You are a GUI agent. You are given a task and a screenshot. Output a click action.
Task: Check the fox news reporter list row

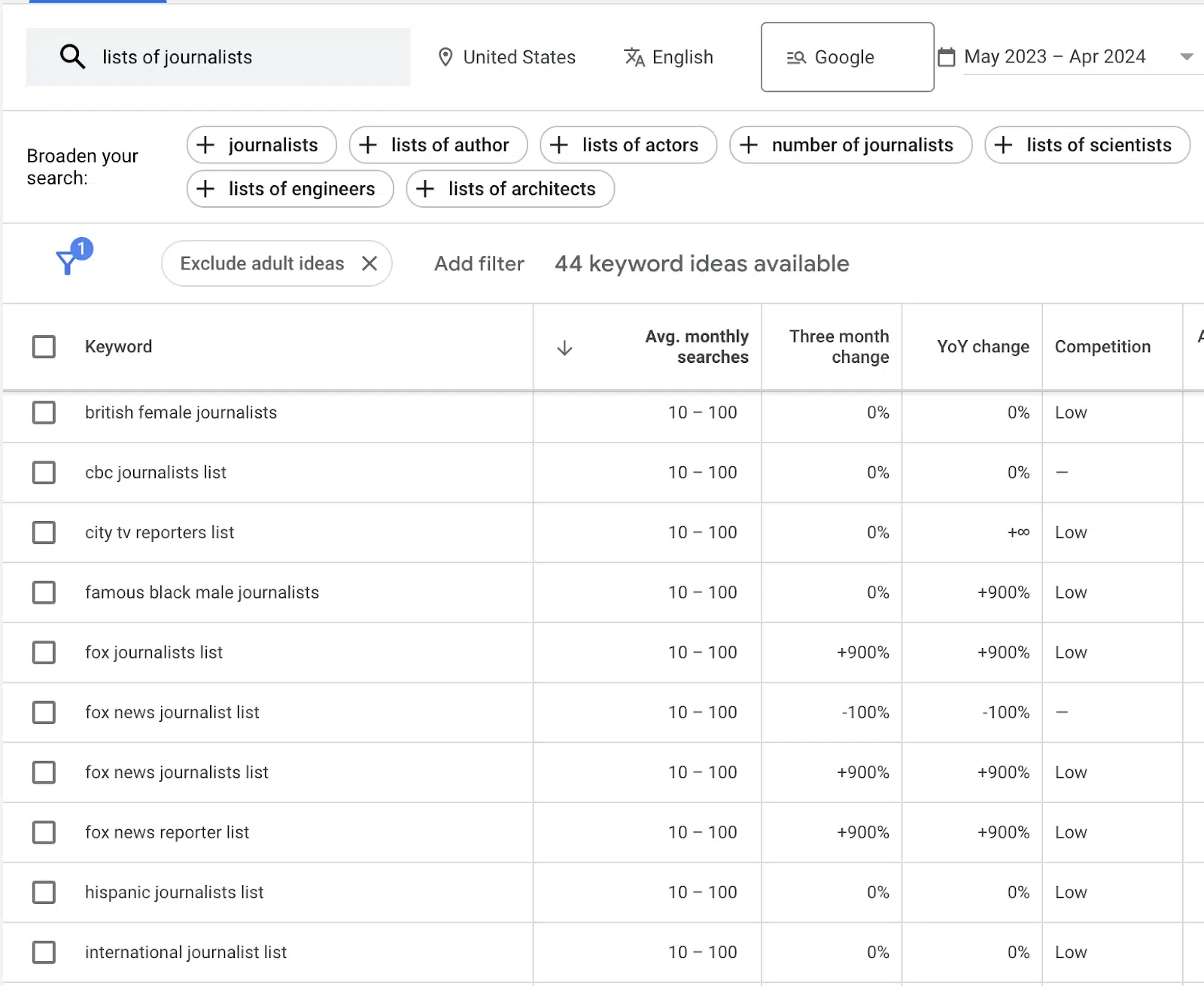44,832
